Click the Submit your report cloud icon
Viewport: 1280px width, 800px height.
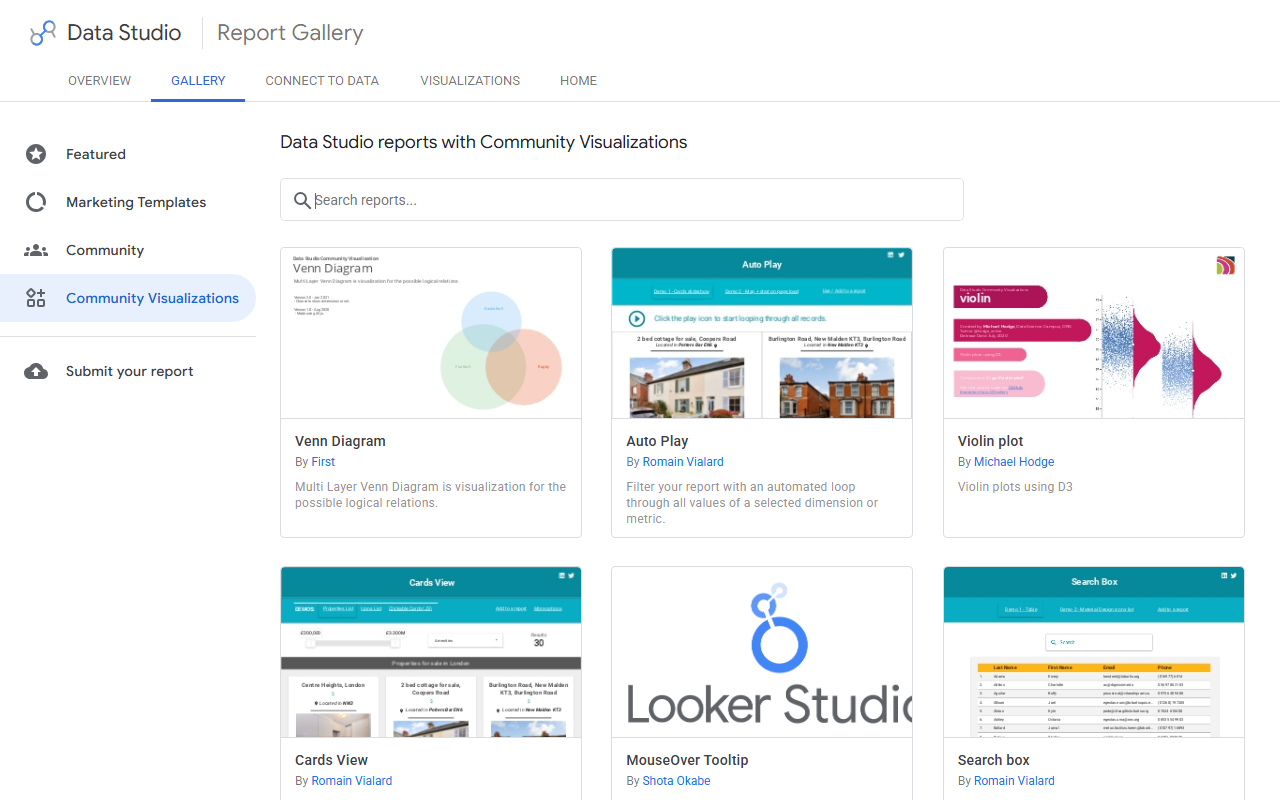[x=36, y=371]
